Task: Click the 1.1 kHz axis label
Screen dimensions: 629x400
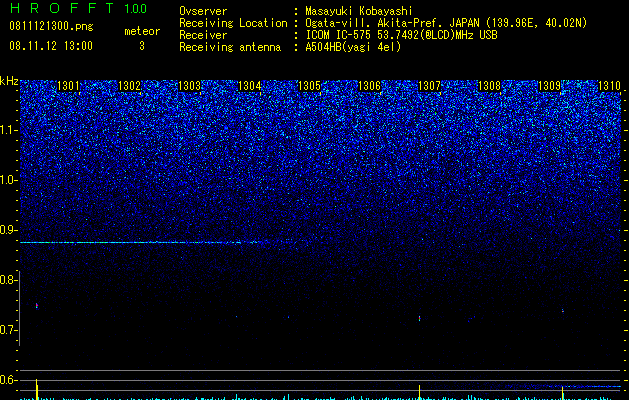Action: click(x=8, y=130)
